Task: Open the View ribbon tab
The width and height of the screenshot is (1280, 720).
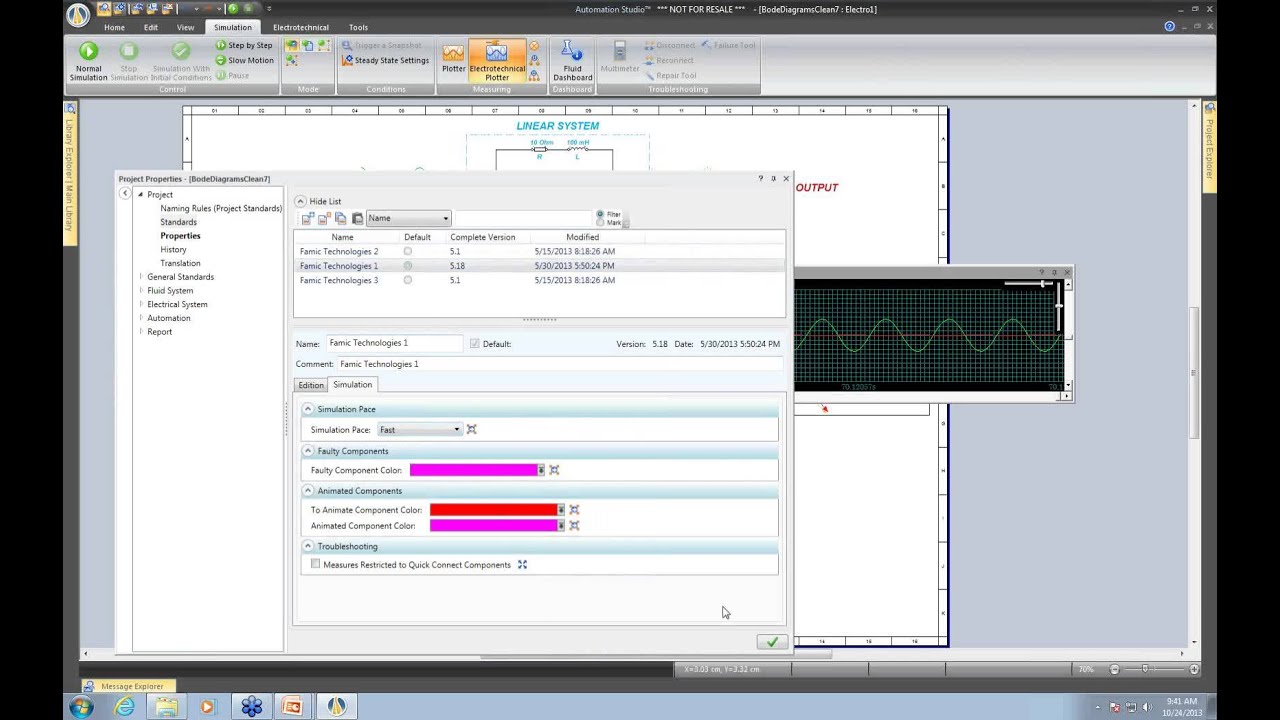Action: tap(186, 27)
